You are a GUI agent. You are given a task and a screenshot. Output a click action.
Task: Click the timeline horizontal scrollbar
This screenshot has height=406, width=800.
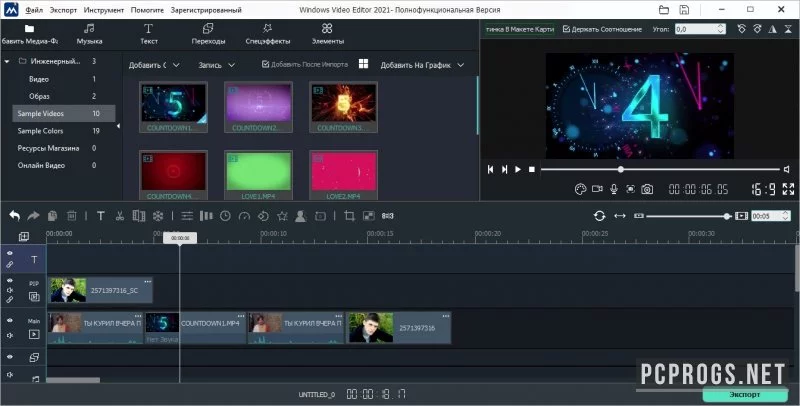pos(73,379)
